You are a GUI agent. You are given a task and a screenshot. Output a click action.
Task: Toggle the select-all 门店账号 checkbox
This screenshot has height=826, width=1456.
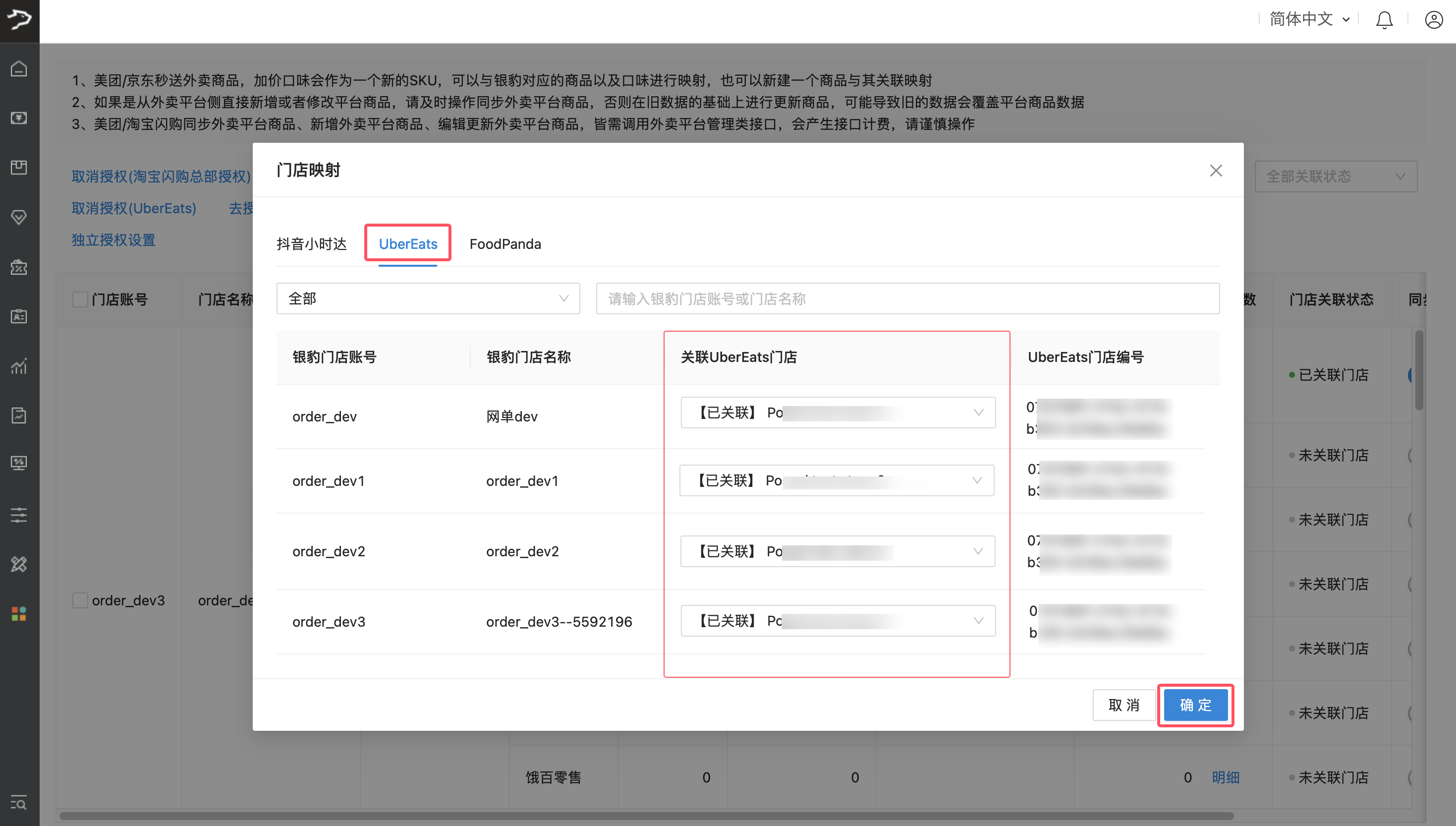(80, 299)
